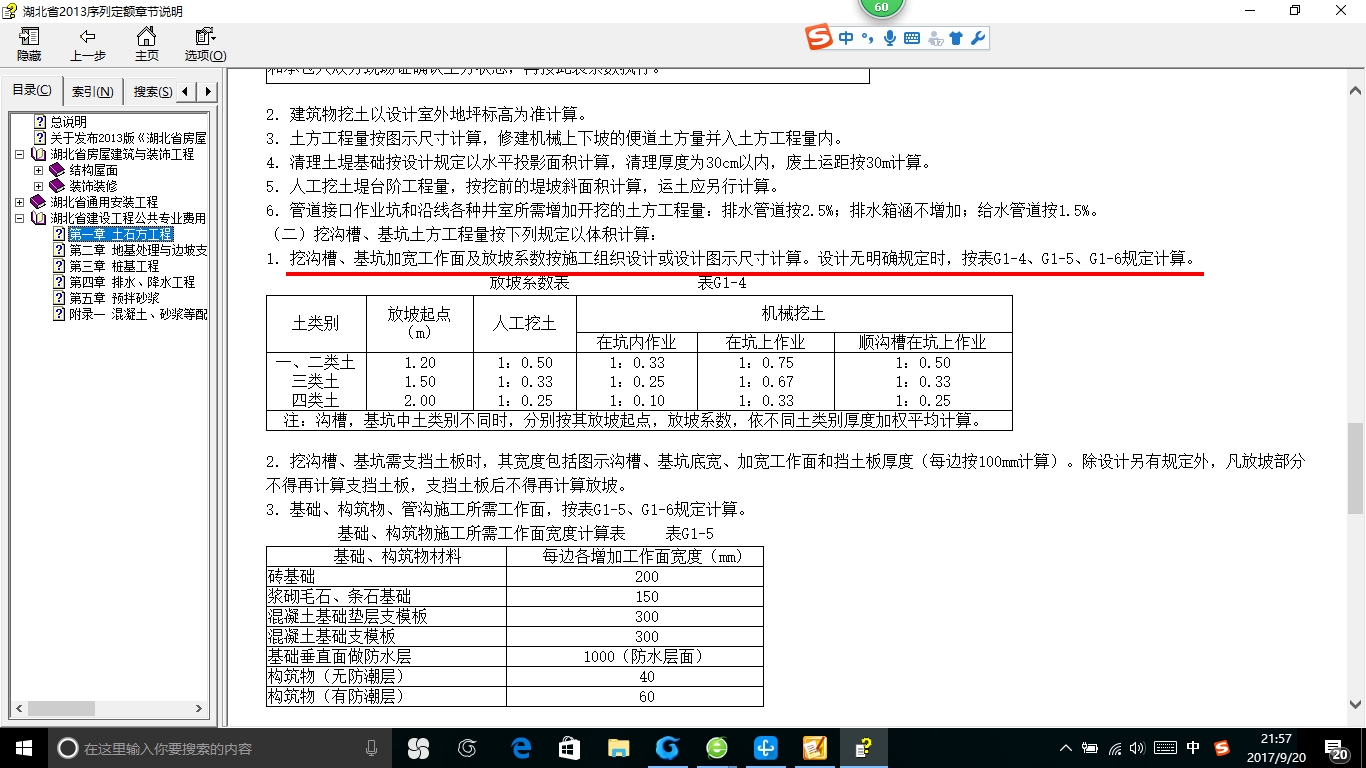The image size is (1366, 768).
Task: Open 第四章 排水、降水工程 topic
Action: coord(132,282)
